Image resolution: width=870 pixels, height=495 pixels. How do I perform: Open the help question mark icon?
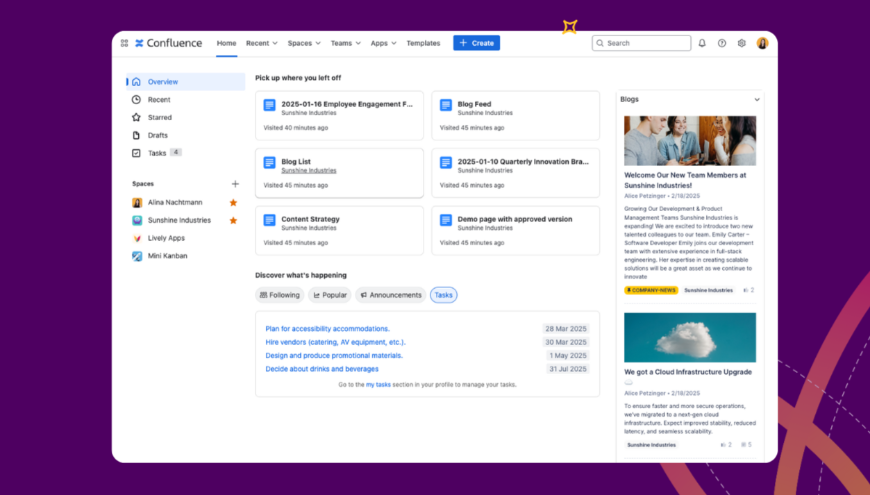click(x=722, y=43)
